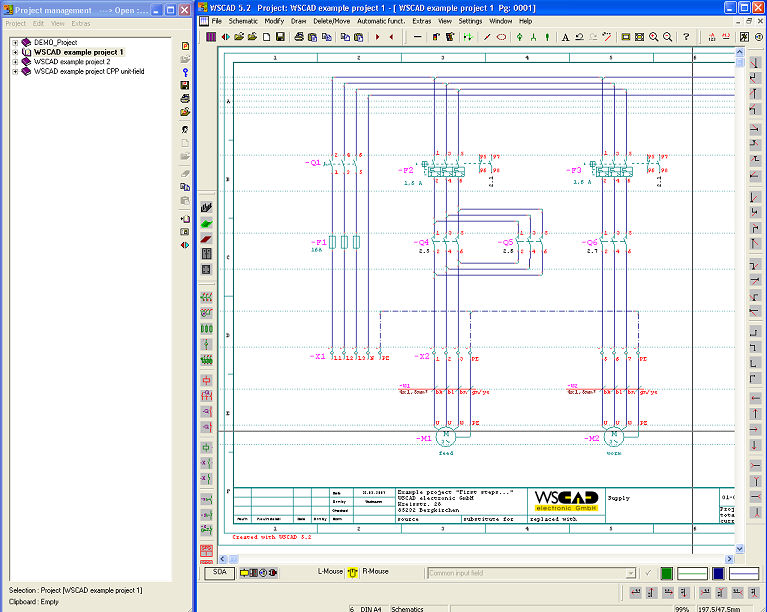Expand WSCAD example project CPP unit-field node
This screenshot has width=767, height=612.
click(15, 71)
